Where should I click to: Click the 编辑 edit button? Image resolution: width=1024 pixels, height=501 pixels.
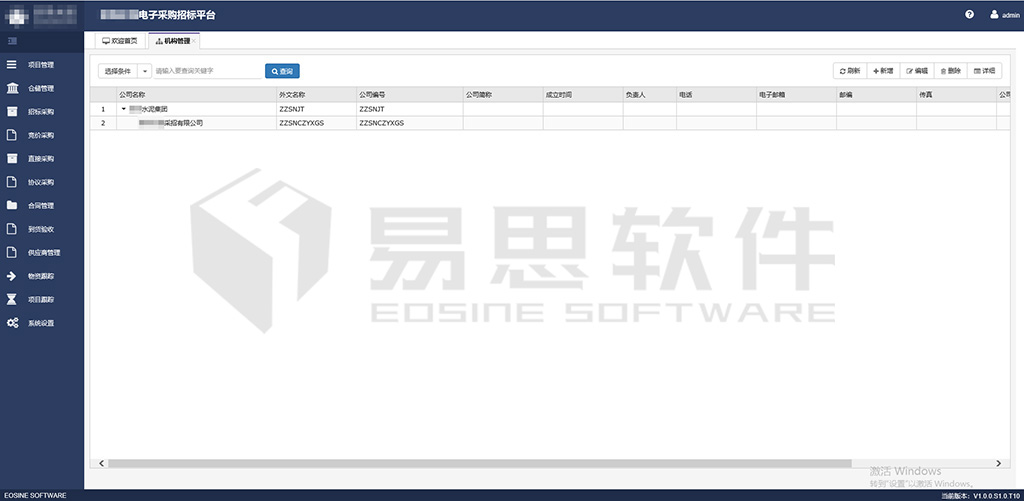point(916,71)
